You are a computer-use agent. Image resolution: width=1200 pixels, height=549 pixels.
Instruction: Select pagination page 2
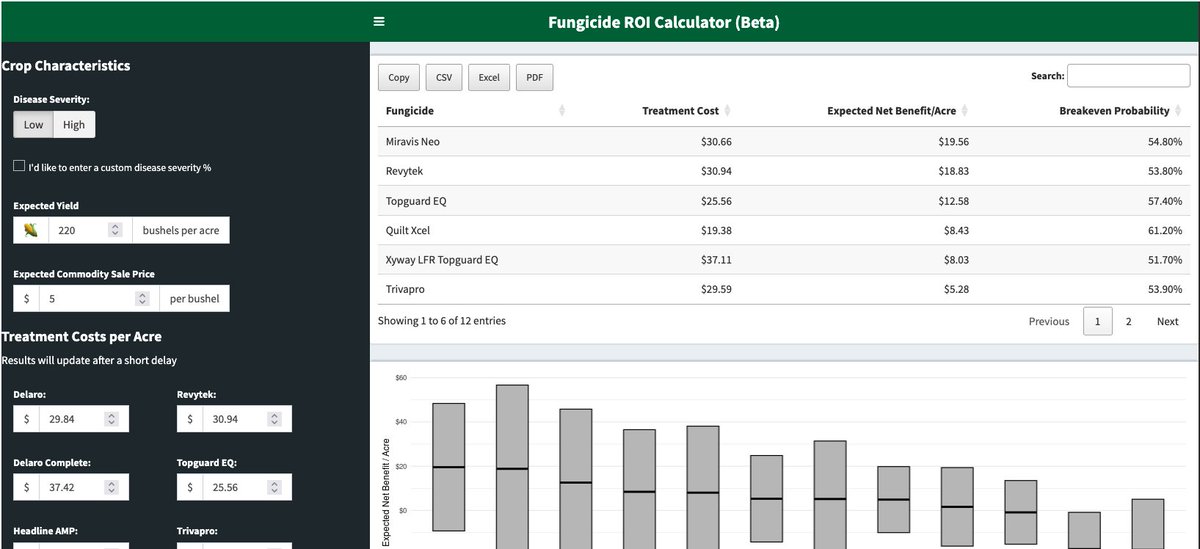pyautogui.click(x=1129, y=321)
